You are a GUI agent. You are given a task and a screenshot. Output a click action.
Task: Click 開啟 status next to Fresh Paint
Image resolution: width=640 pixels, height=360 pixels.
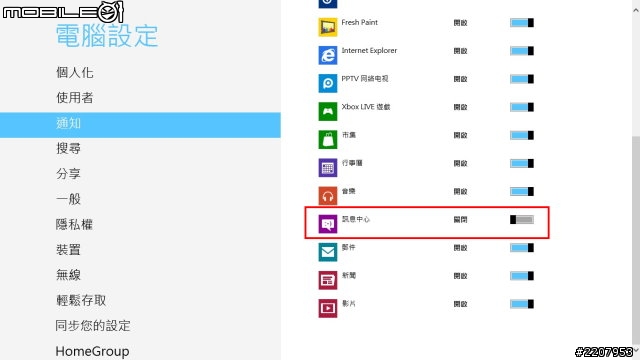(460, 23)
